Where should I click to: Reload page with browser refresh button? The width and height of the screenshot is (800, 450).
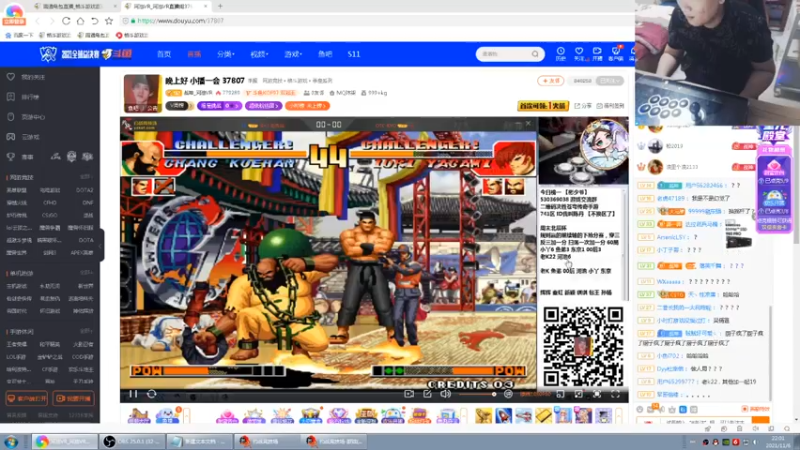click(66, 21)
